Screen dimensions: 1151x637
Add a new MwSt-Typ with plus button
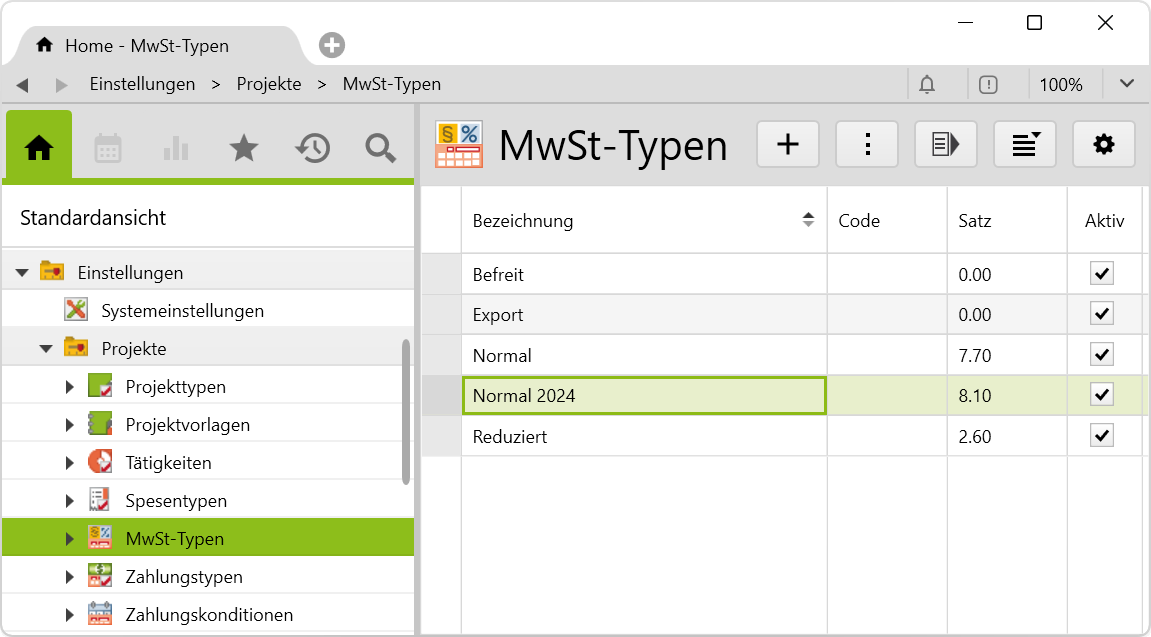[x=788, y=145]
